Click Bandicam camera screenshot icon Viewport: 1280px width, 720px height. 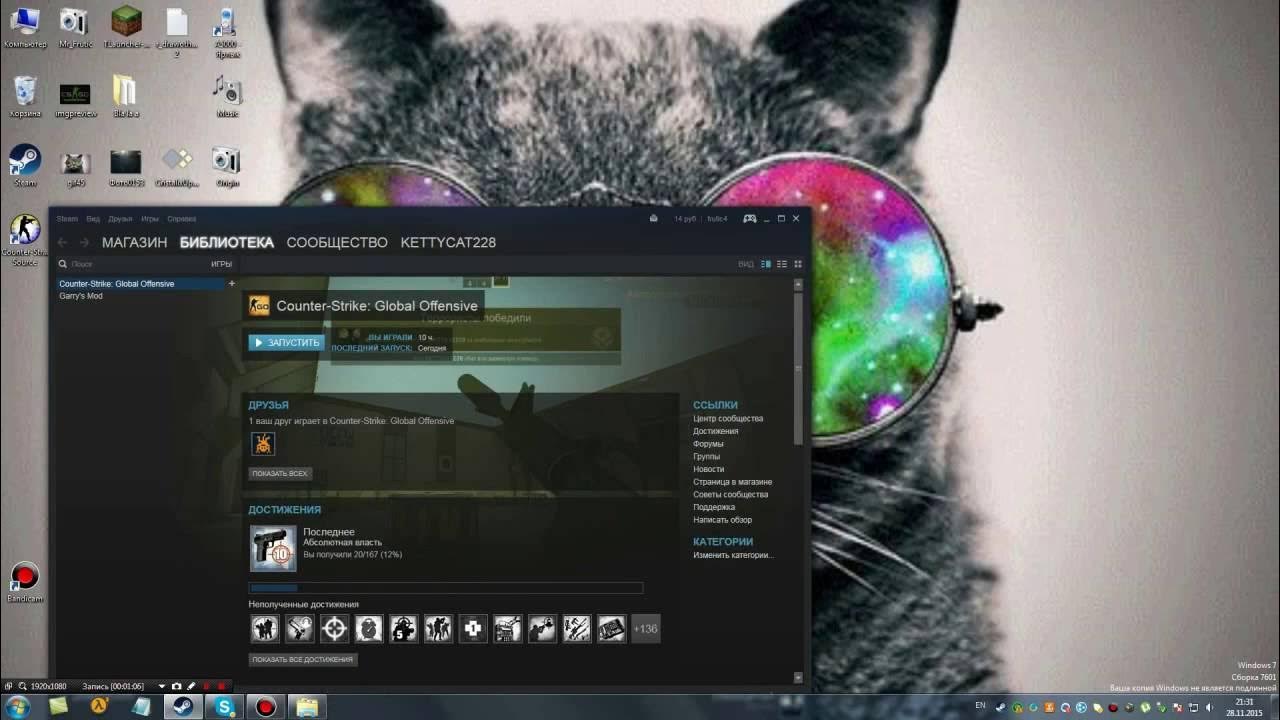tap(177, 686)
